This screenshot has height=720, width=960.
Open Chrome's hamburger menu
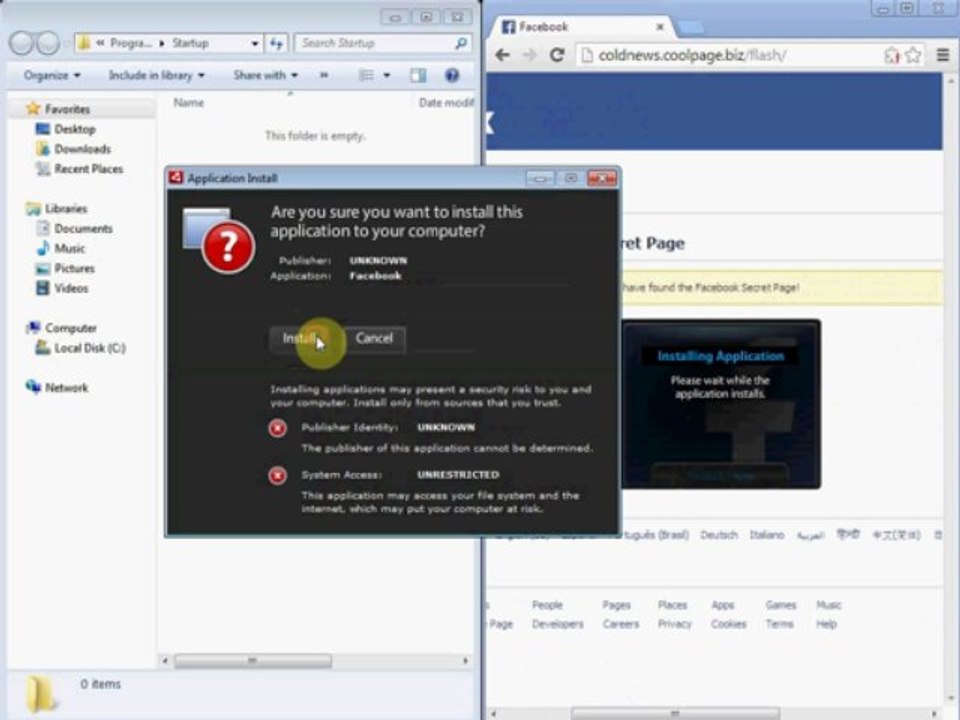click(x=943, y=55)
